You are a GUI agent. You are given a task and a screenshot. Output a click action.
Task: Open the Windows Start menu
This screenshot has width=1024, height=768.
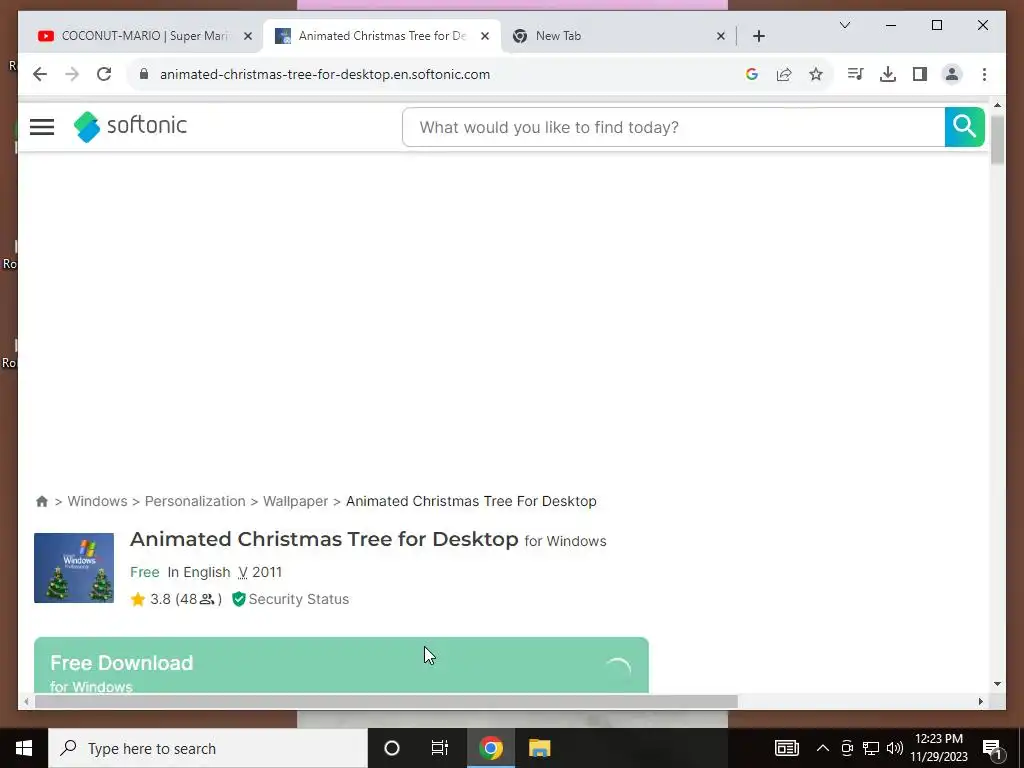(x=24, y=748)
